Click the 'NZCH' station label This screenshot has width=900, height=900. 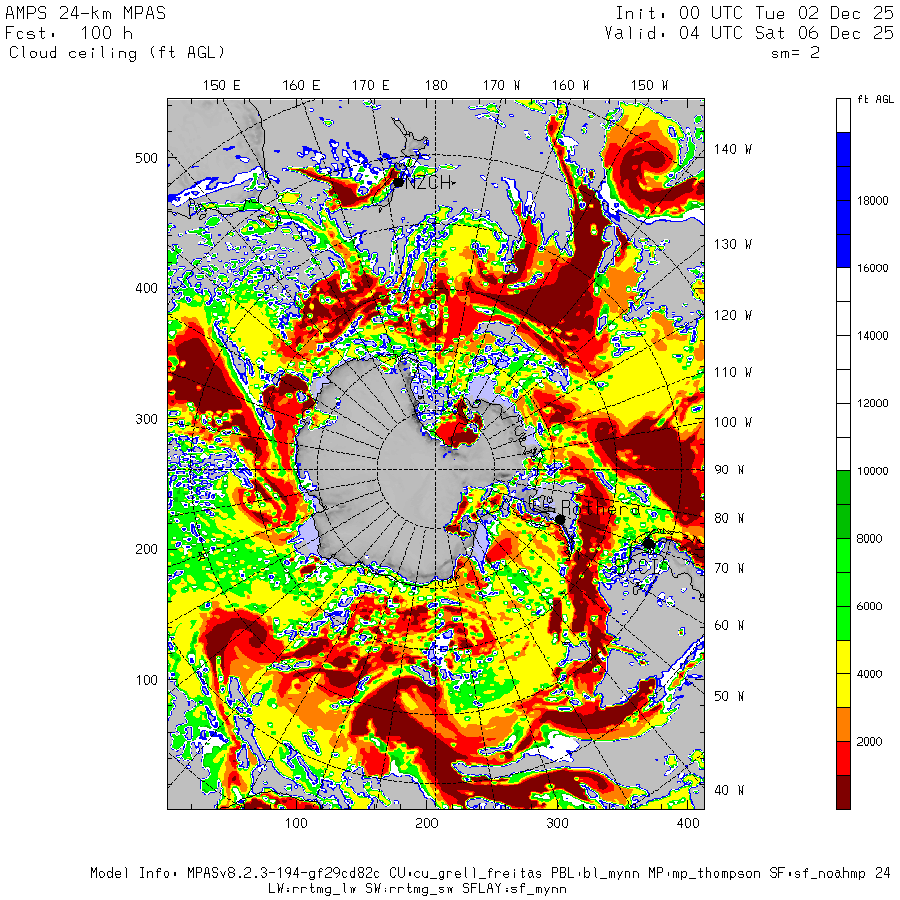[430, 183]
